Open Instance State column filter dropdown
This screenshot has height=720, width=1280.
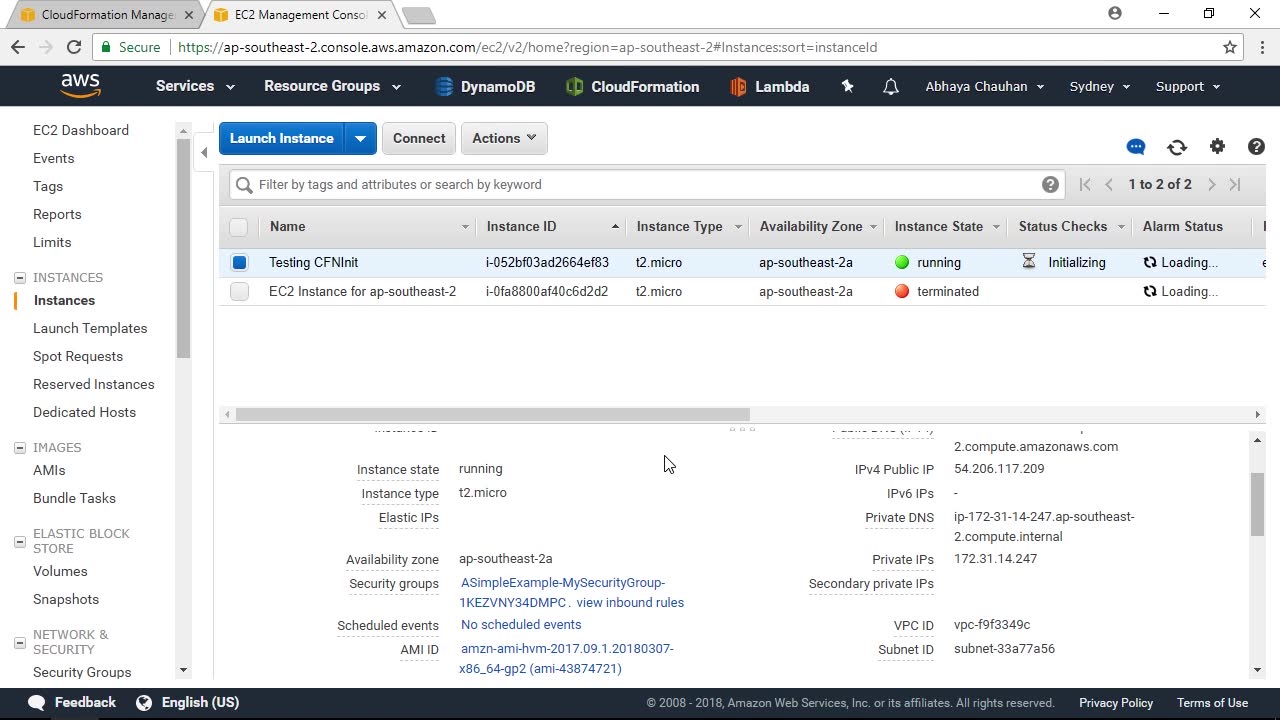pos(996,227)
